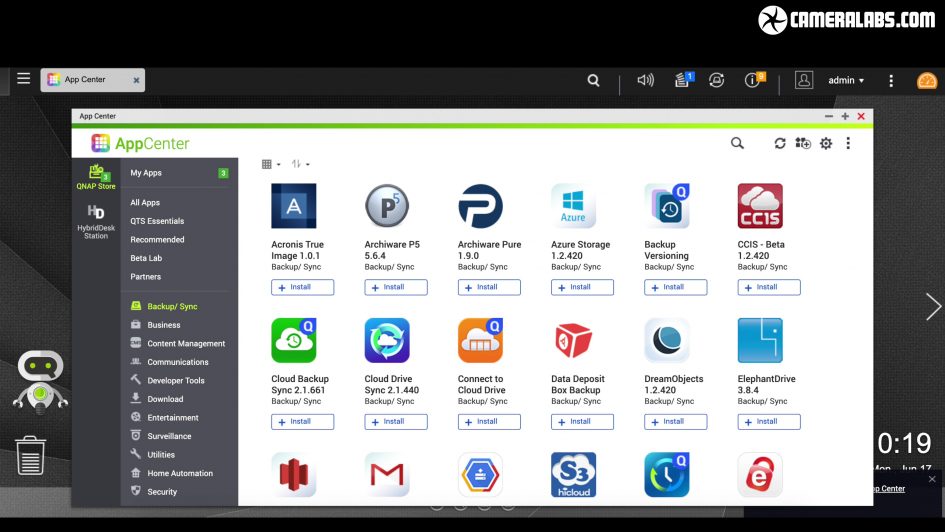Screen dimensions: 945x532
Task: Open the dashboard gauge icon
Action: pos(927,80)
